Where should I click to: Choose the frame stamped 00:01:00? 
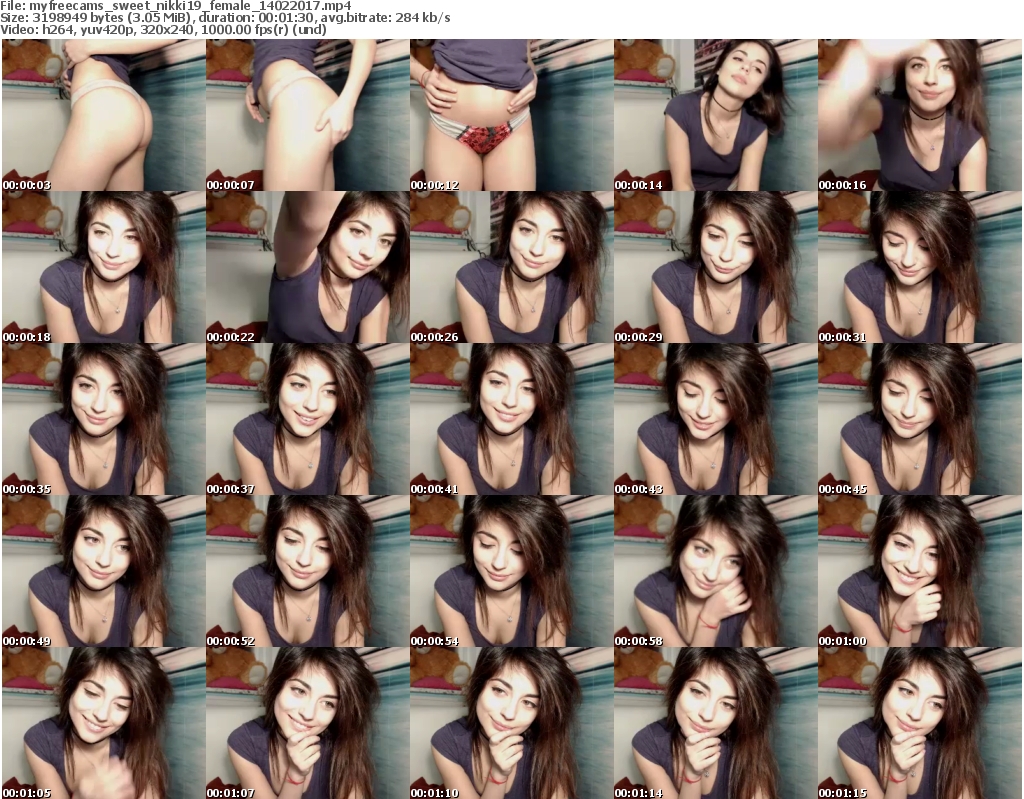pyautogui.click(x=920, y=572)
